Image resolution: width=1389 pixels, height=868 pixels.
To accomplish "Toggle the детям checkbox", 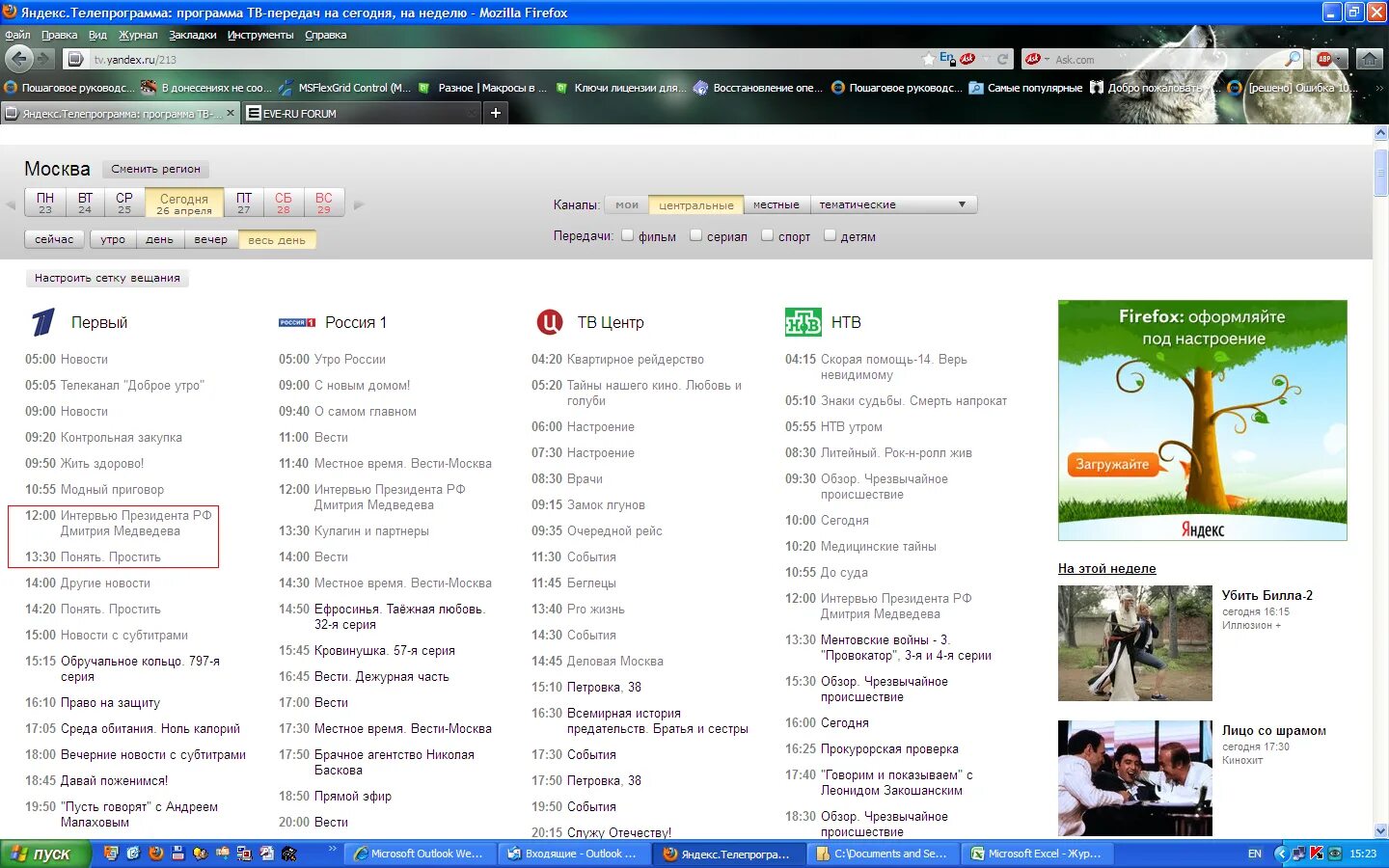I will 830,235.
